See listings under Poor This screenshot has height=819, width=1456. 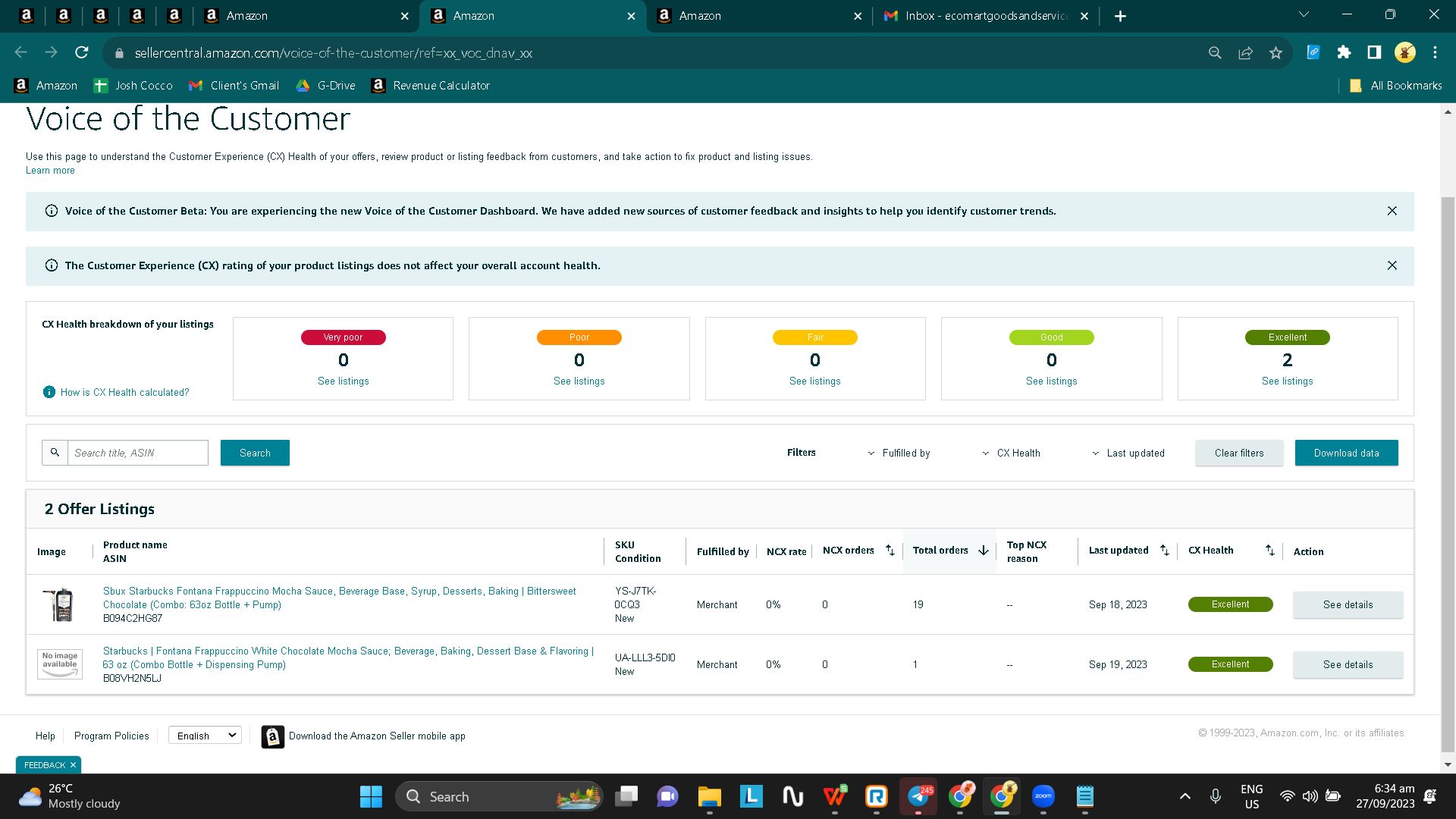(579, 381)
